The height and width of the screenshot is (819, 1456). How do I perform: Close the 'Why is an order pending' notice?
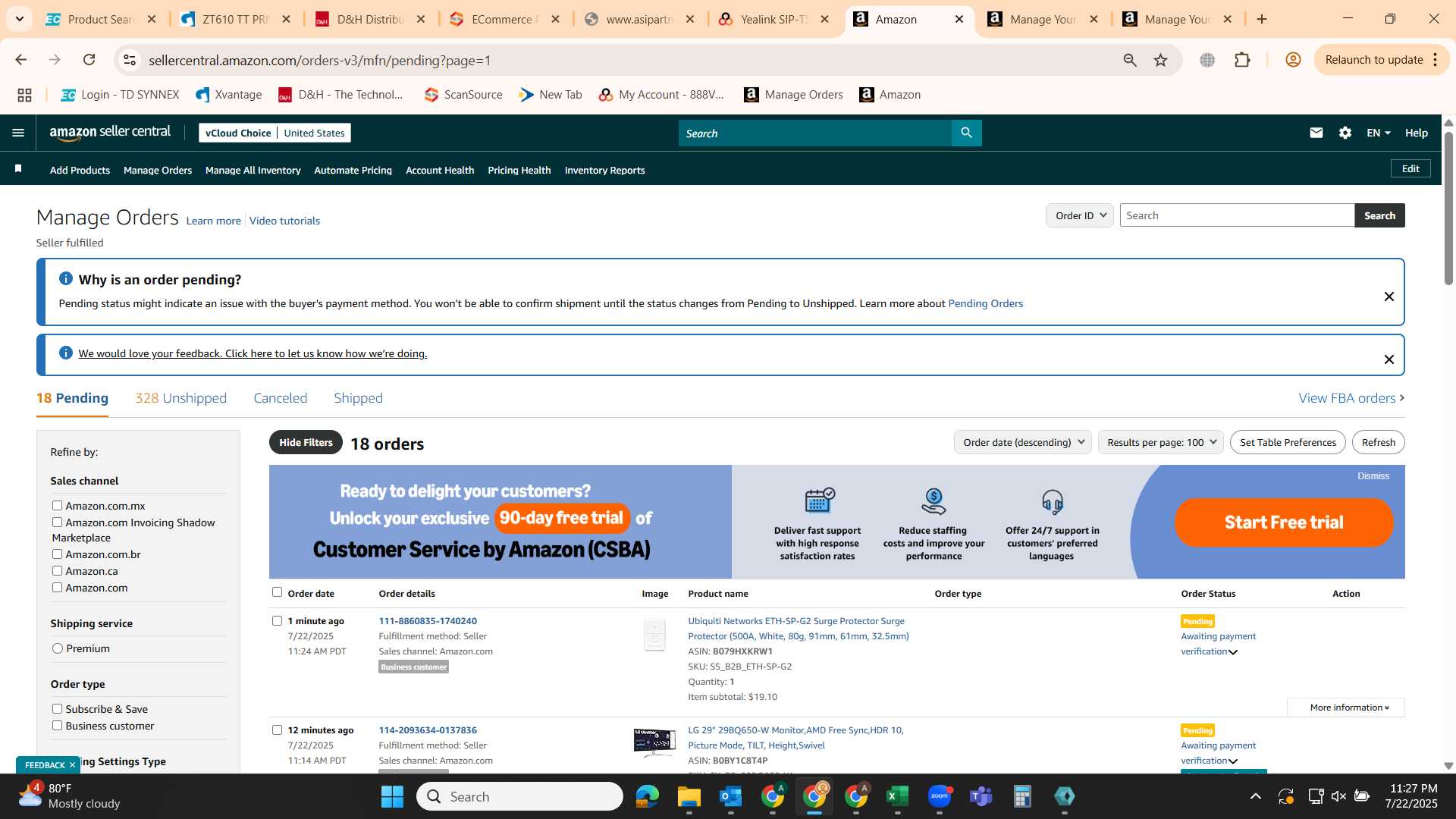(x=1389, y=297)
